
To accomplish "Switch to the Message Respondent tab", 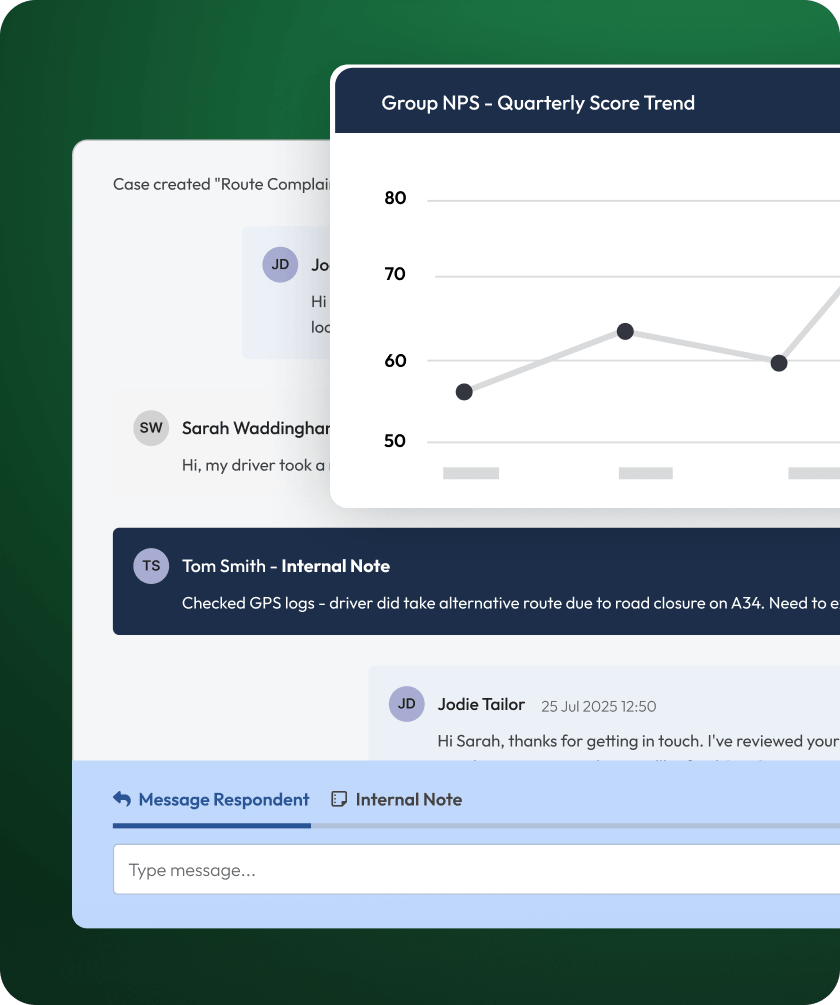I will coord(223,799).
